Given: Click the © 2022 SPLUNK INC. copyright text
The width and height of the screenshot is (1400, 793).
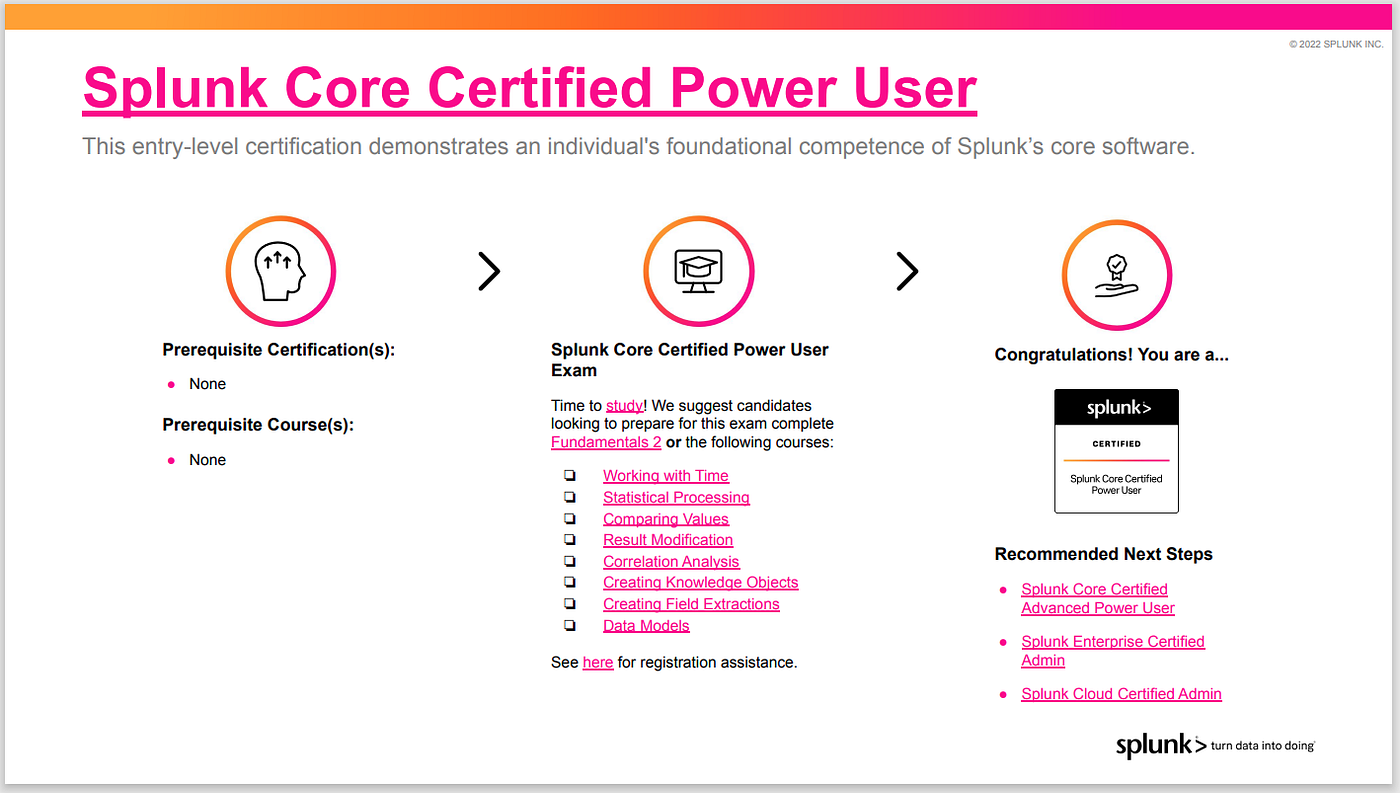Looking at the screenshot, I should pyautogui.click(x=1336, y=44).
